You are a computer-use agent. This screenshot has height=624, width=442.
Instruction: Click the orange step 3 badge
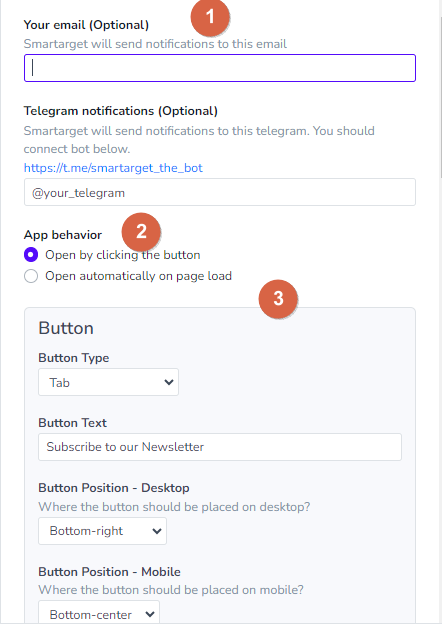pos(278,298)
